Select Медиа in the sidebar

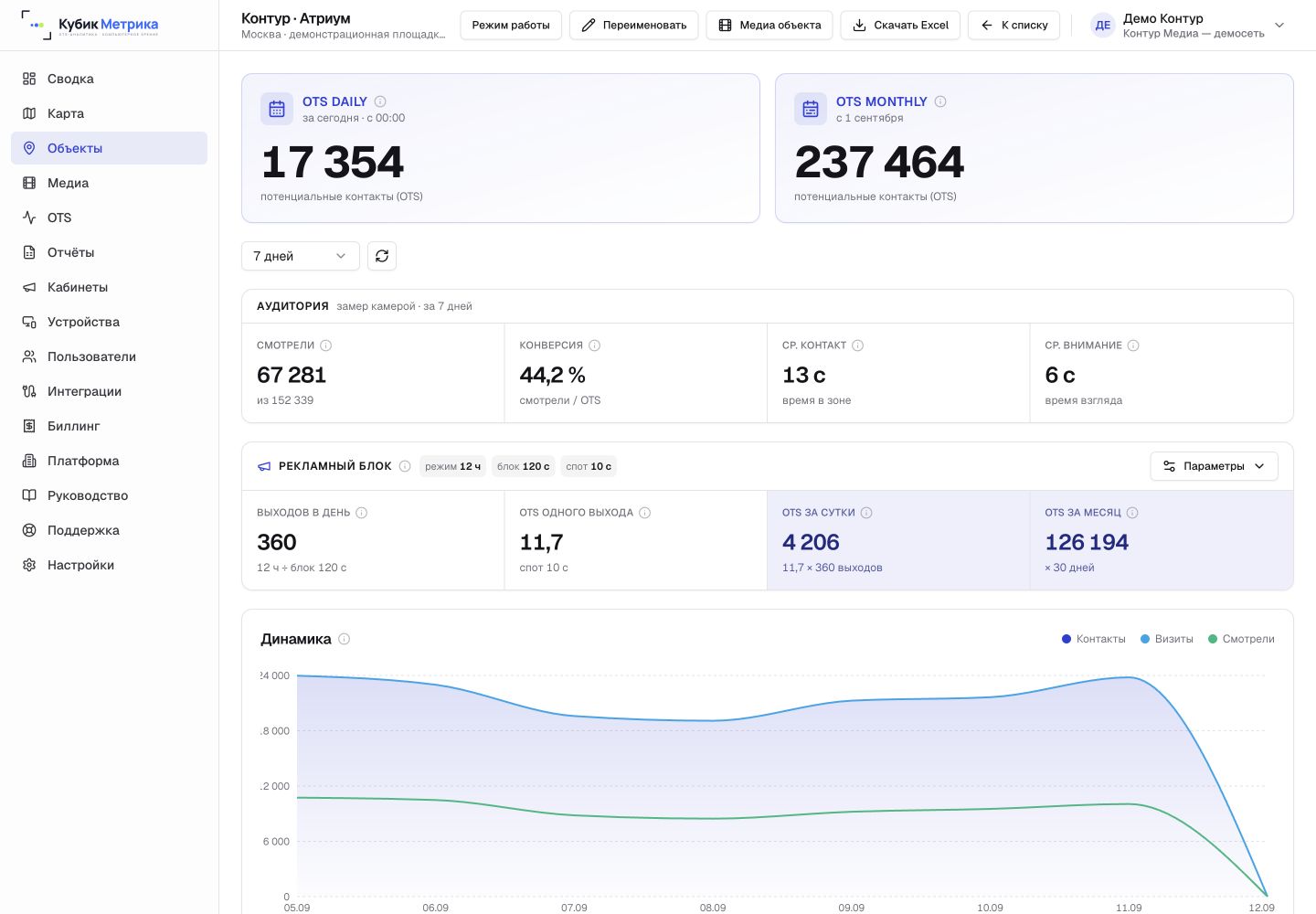(x=109, y=183)
